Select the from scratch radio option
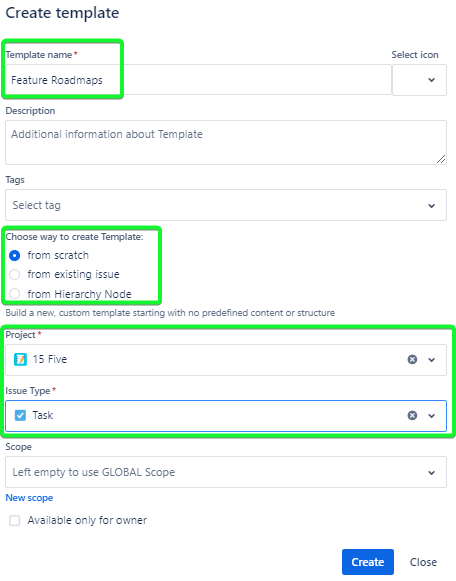 click(14, 256)
